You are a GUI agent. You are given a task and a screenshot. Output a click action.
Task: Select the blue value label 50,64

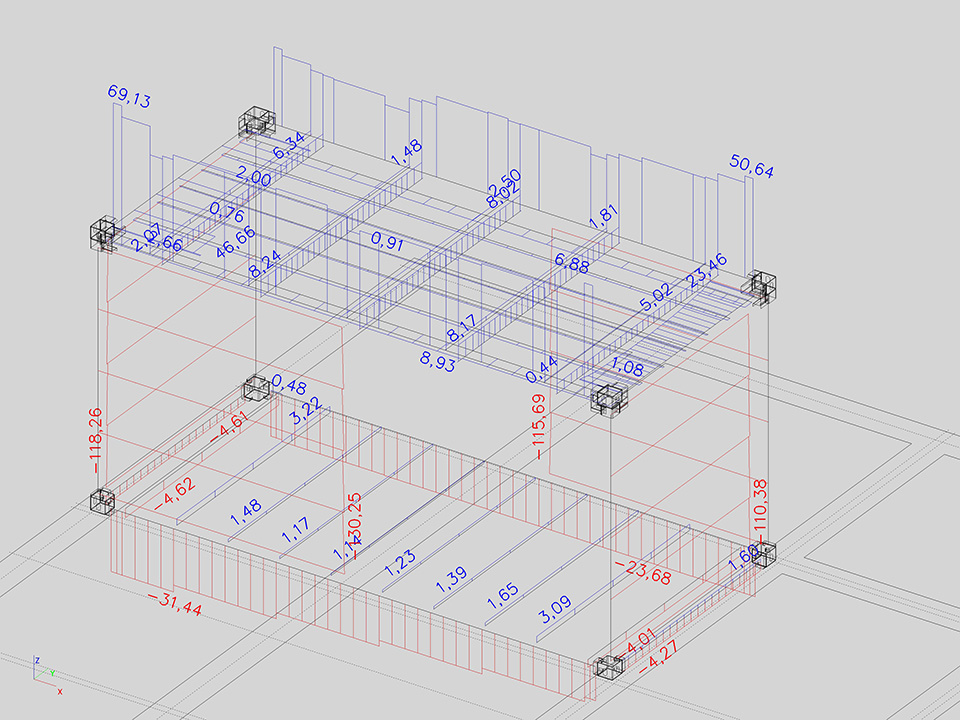point(752,166)
